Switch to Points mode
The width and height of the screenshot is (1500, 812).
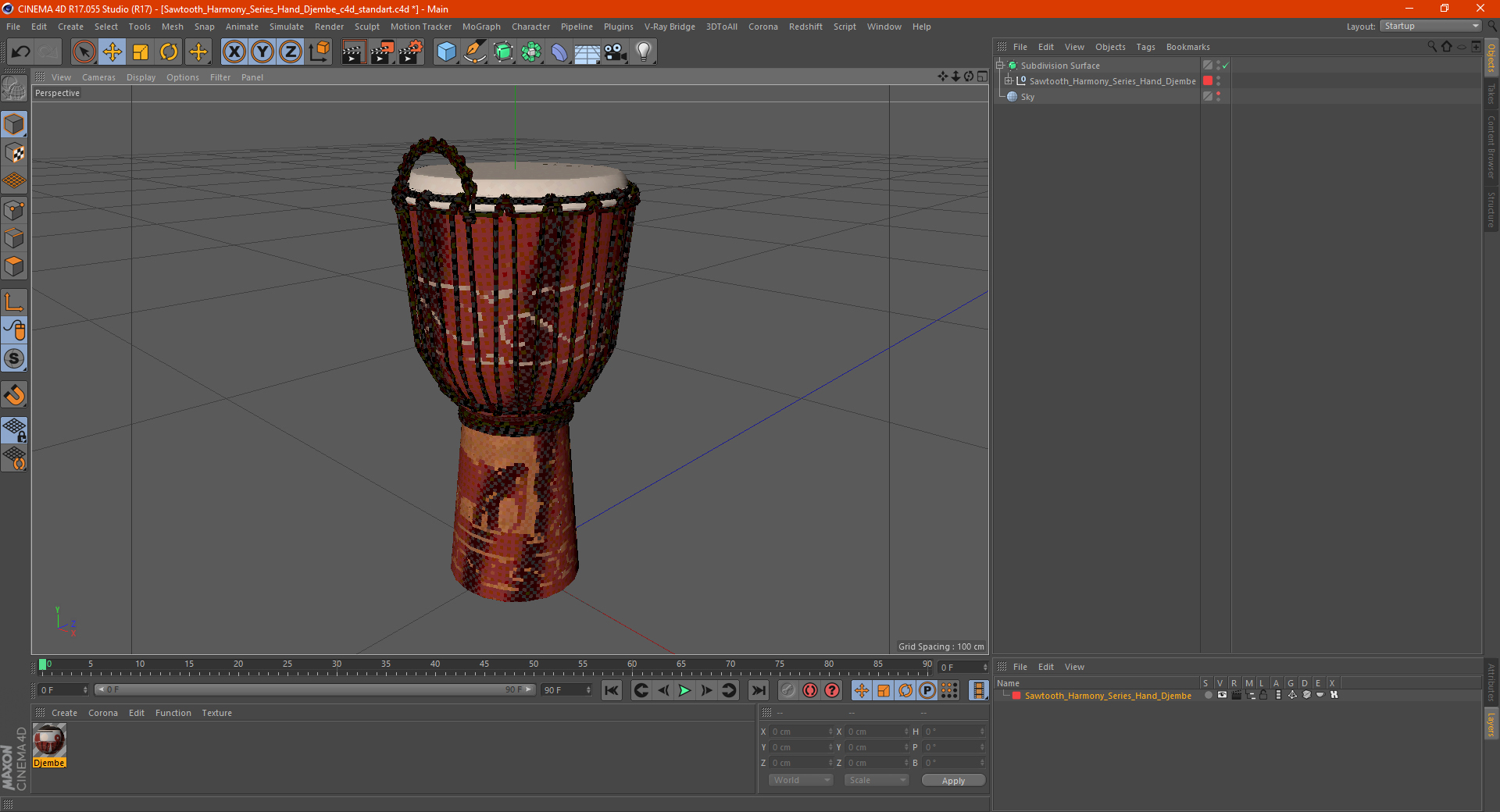14,209
